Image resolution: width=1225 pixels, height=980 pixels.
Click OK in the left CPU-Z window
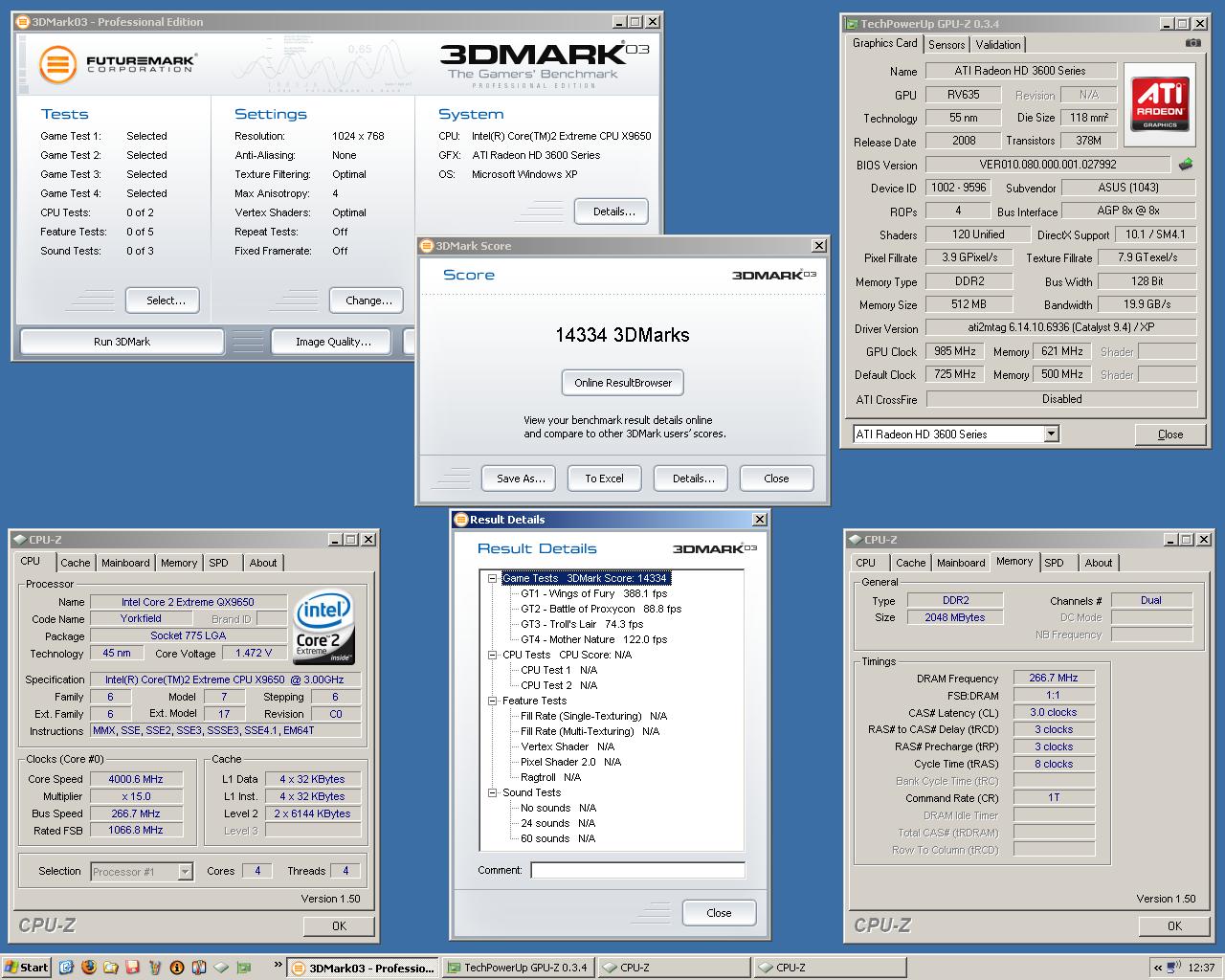(339, 926)
